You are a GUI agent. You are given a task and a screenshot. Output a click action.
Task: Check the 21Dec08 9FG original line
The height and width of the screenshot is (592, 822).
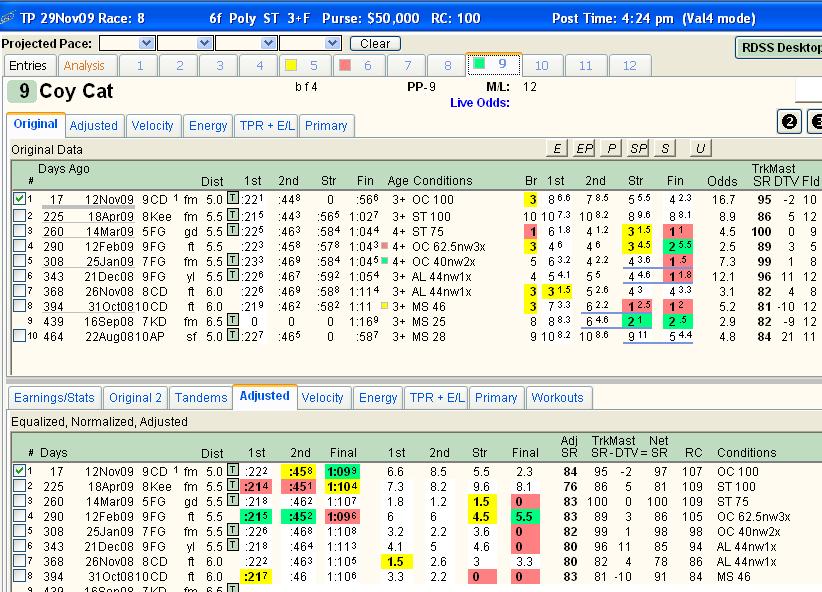pyautogui.click(x=19, y=275)
